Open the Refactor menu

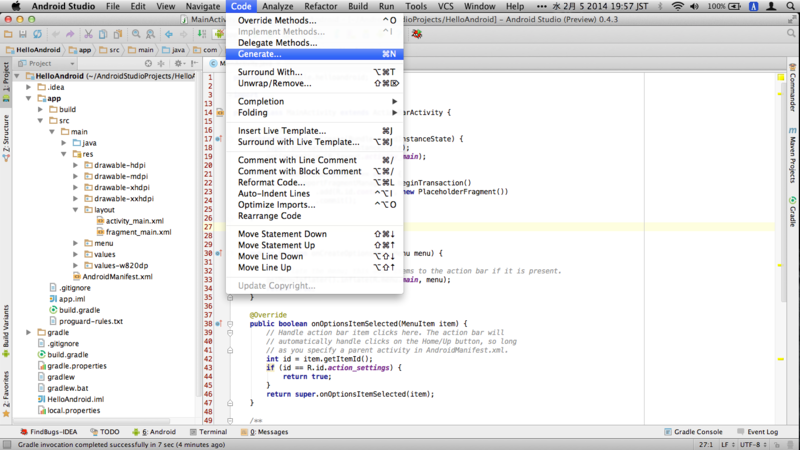coord(320,6)
